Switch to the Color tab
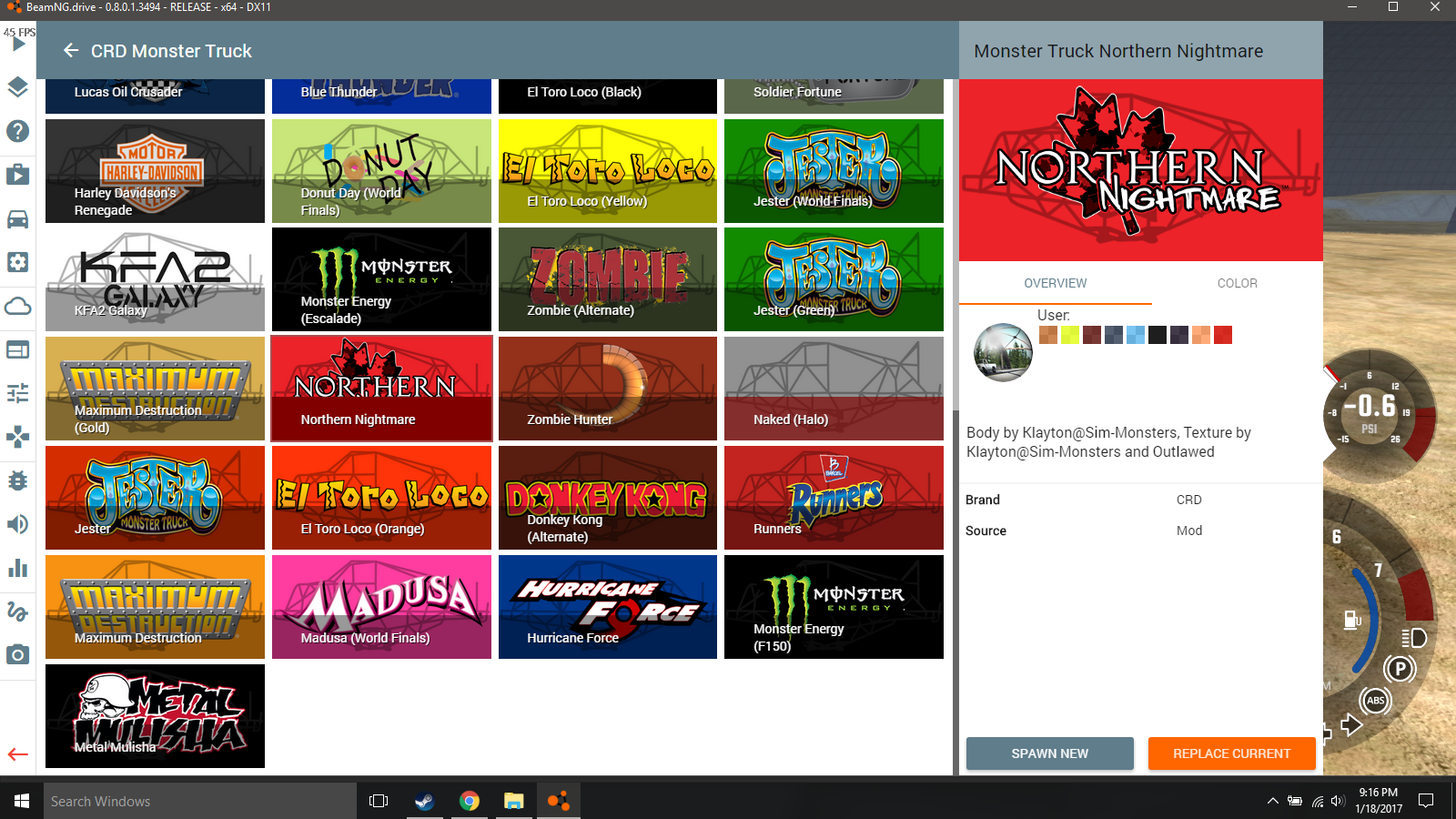Screen dimensions: 1456x819 click(1238, 283)
